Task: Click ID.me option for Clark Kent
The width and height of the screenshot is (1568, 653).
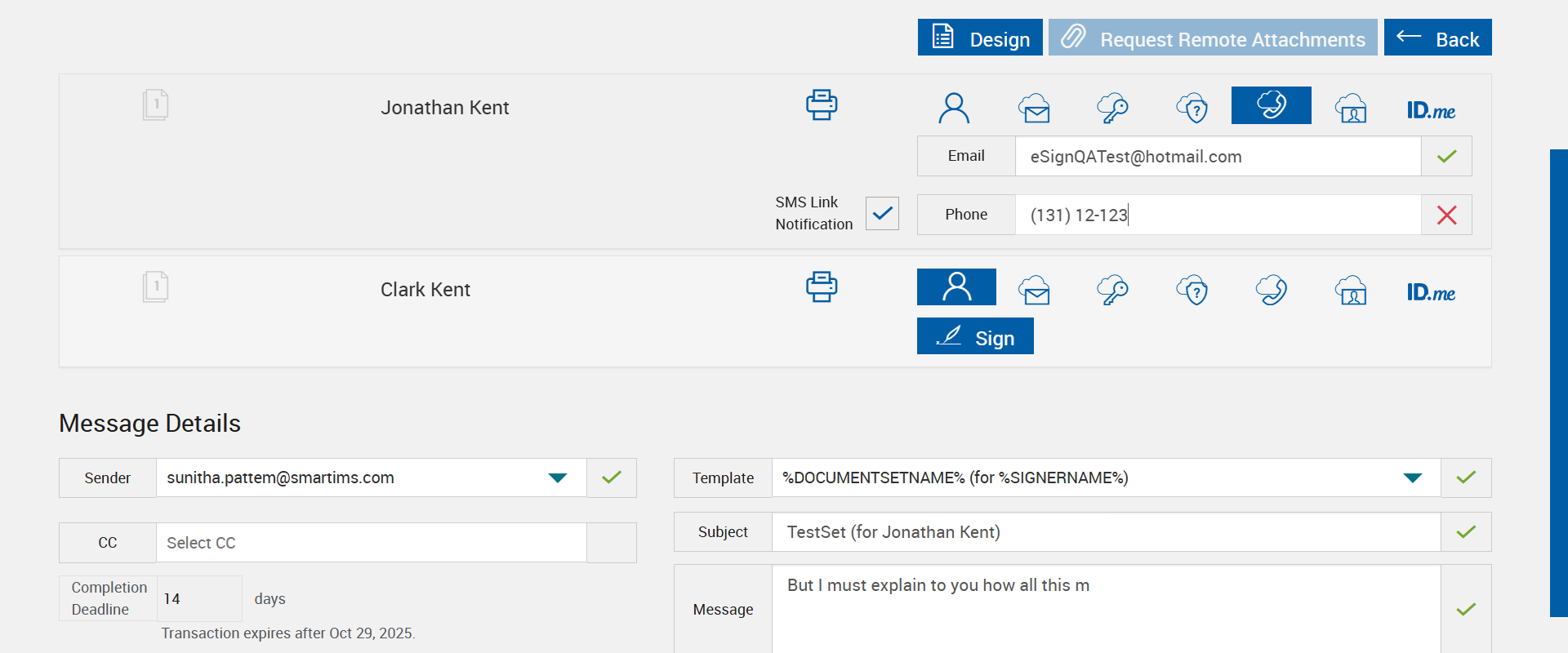Action: [1431, 291]
